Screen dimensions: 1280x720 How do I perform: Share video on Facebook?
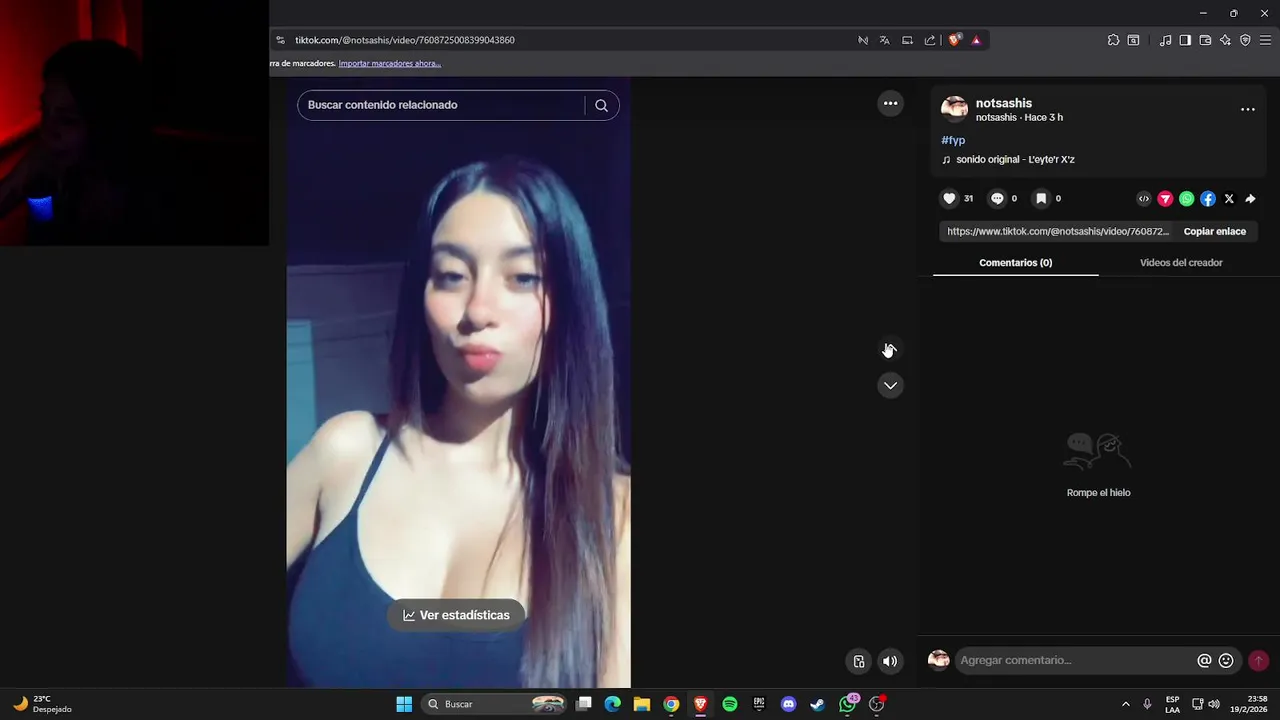pos(1208,199)
